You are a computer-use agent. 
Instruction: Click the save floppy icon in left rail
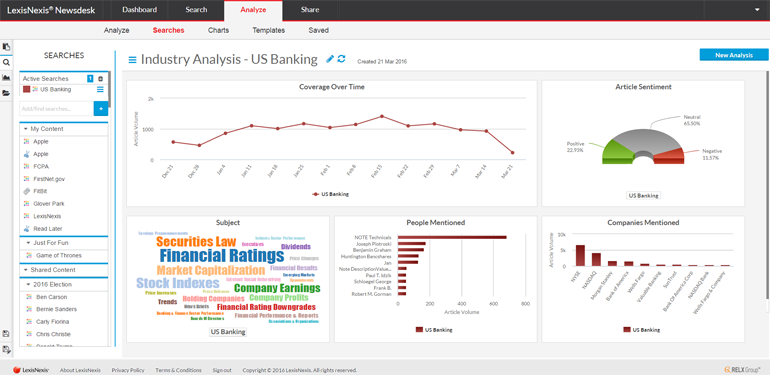pos(6,334)
